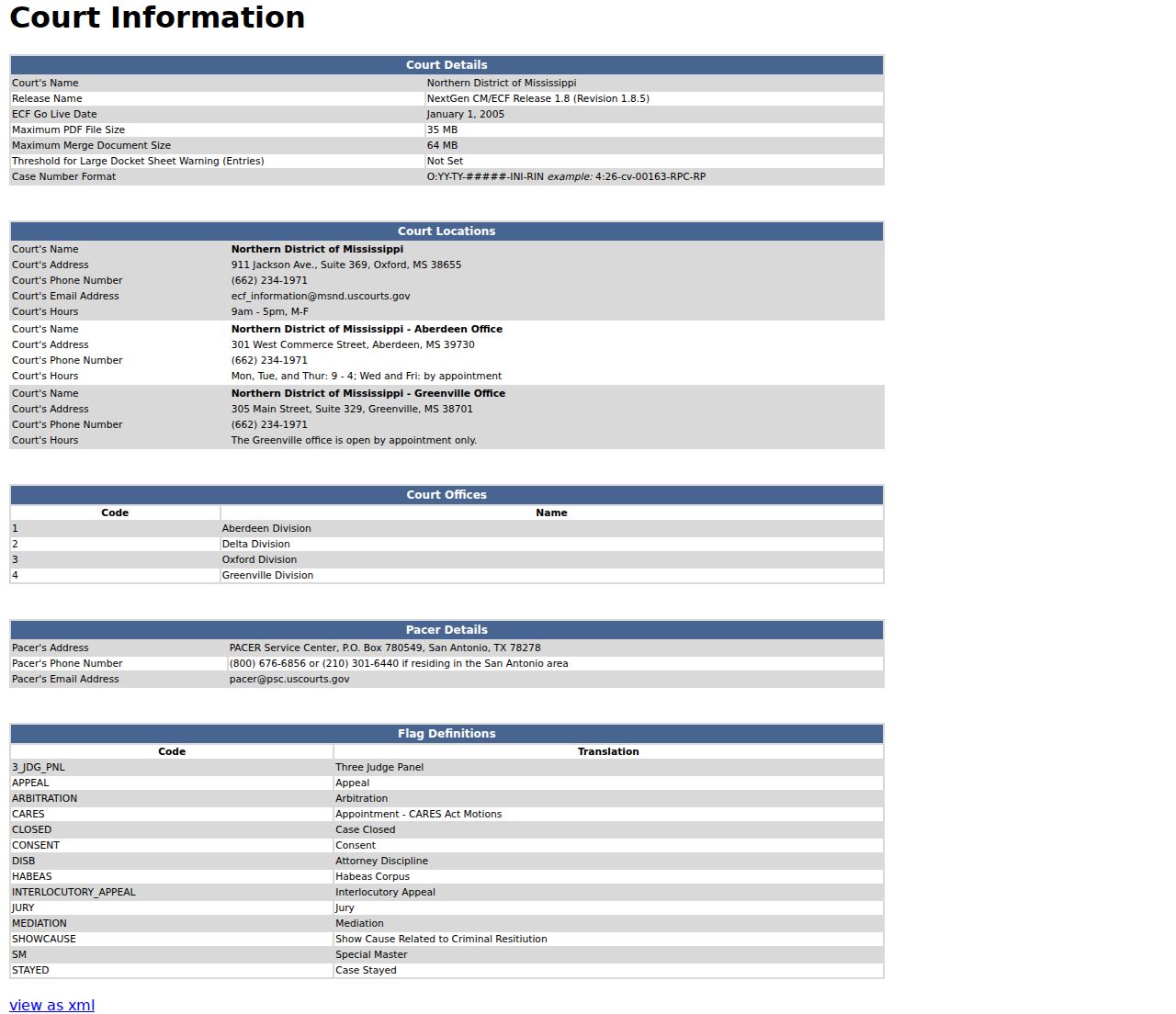
Task: Select the PACER Service Center P.O. Box address
Action: pyautogui.click(x=385, y=648)
